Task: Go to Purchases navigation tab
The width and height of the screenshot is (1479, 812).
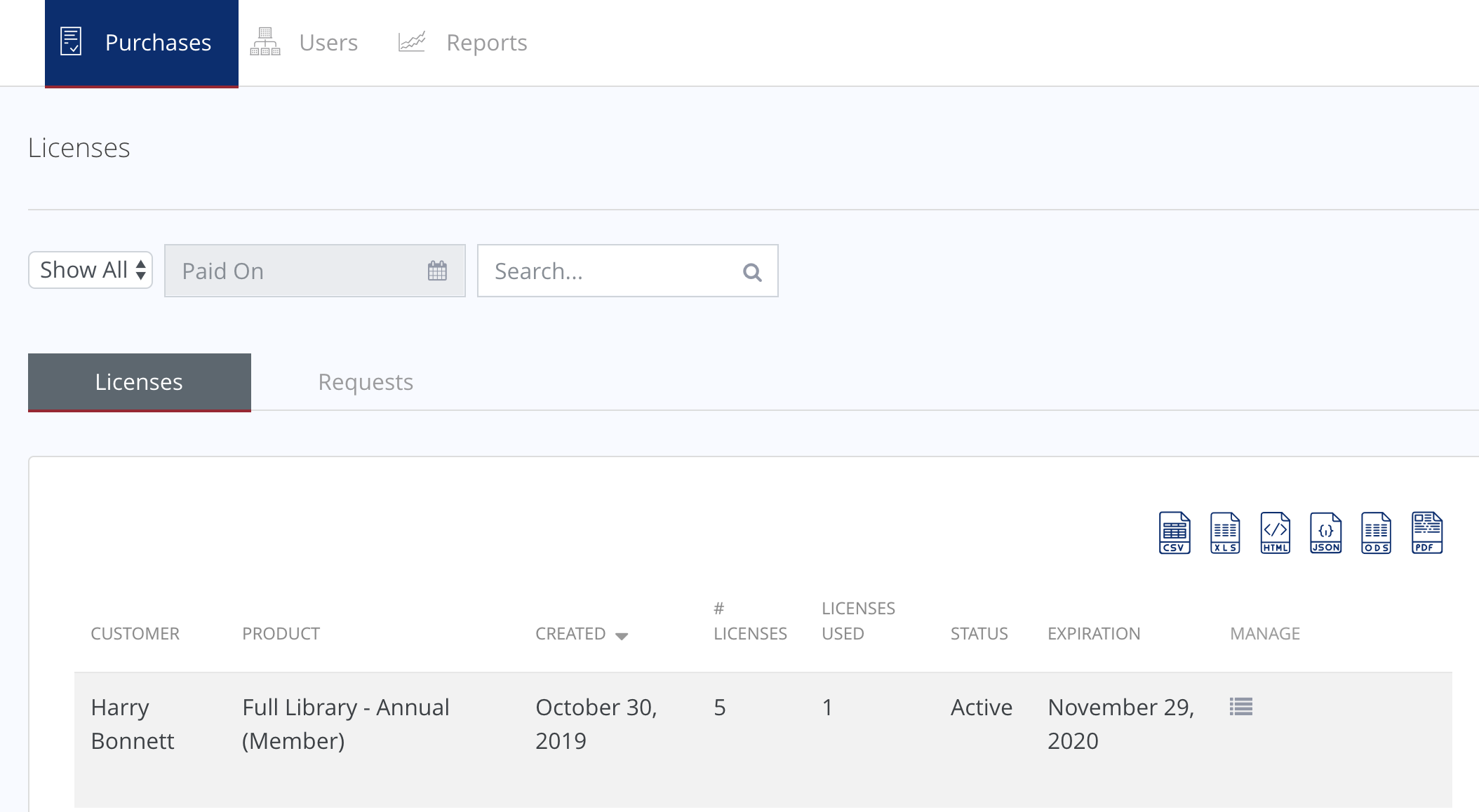Action: click(141, 43)
